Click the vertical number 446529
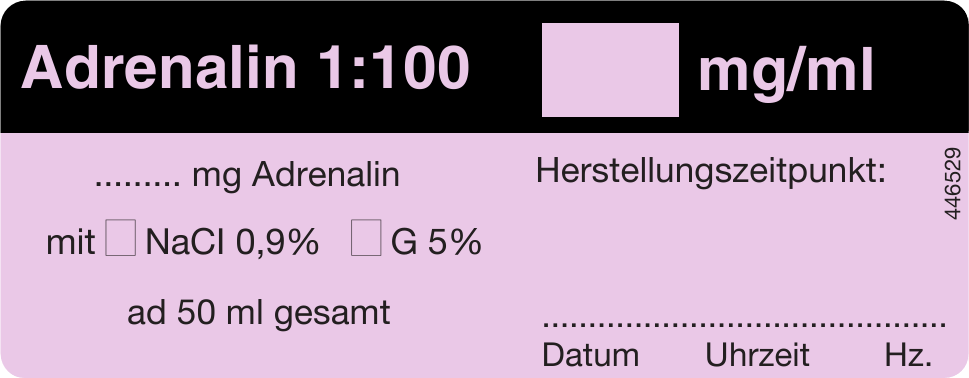This screenshot has height=378, width=969. point(953,183)
